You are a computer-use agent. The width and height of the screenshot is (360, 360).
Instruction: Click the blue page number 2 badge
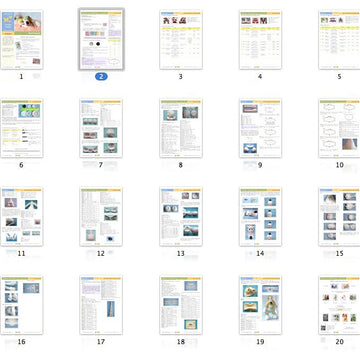(x=101, y=77)
